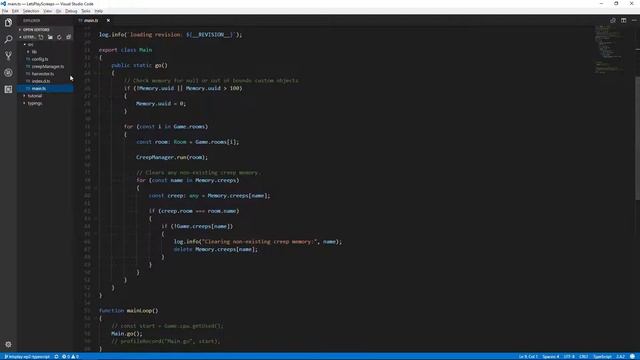The width and height of the screenshot is (640, 360).
Task: Open the Debug view in activity bar
Action: [8, 73]
